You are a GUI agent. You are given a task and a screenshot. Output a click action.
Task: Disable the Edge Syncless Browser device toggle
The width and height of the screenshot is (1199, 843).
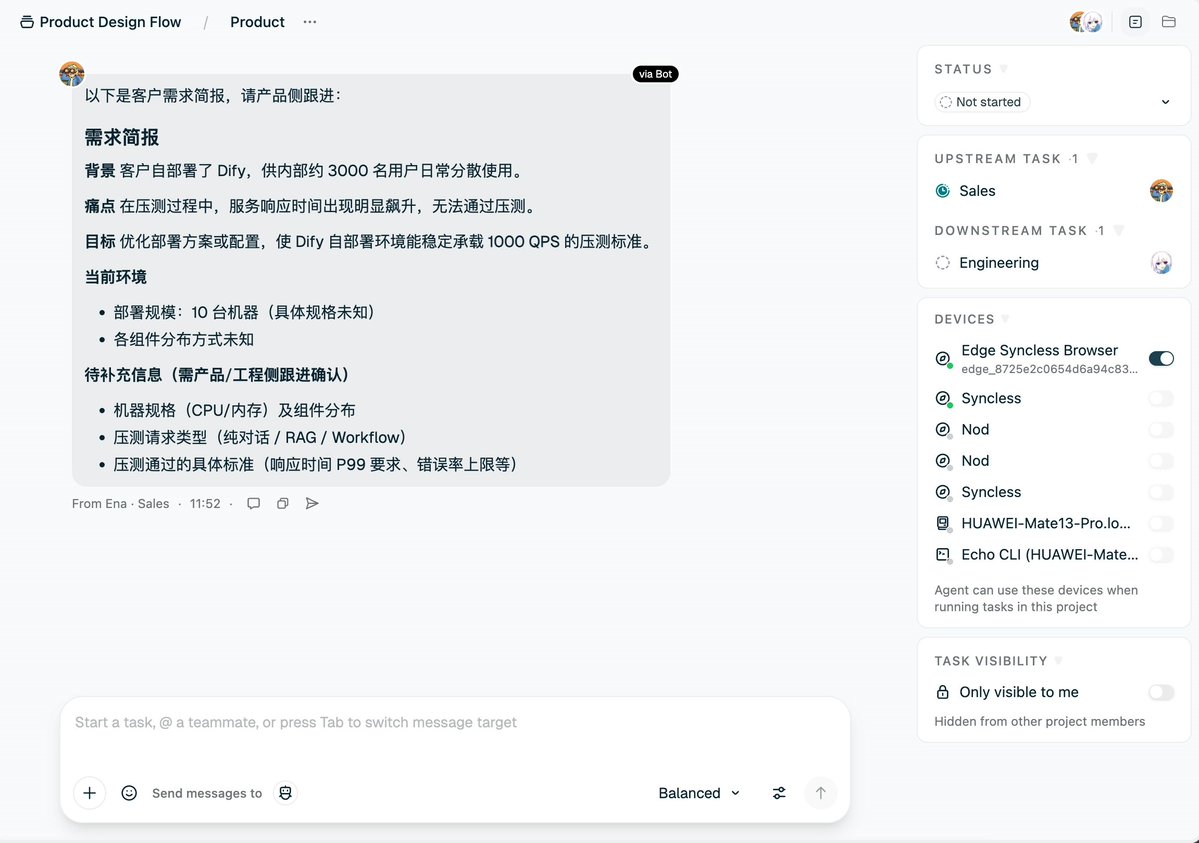(x=1161, y=358)
